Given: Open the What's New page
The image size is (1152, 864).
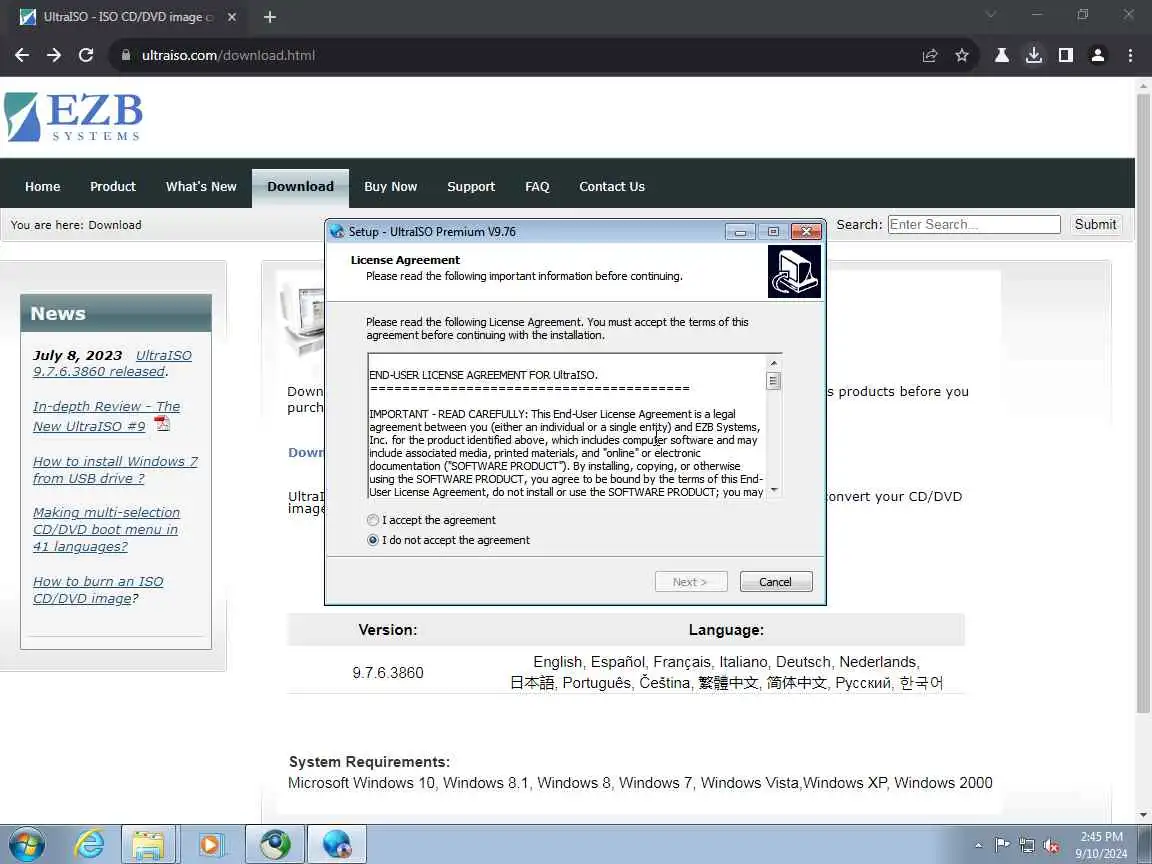Looking at the screenshot, I should pos(201,187).
